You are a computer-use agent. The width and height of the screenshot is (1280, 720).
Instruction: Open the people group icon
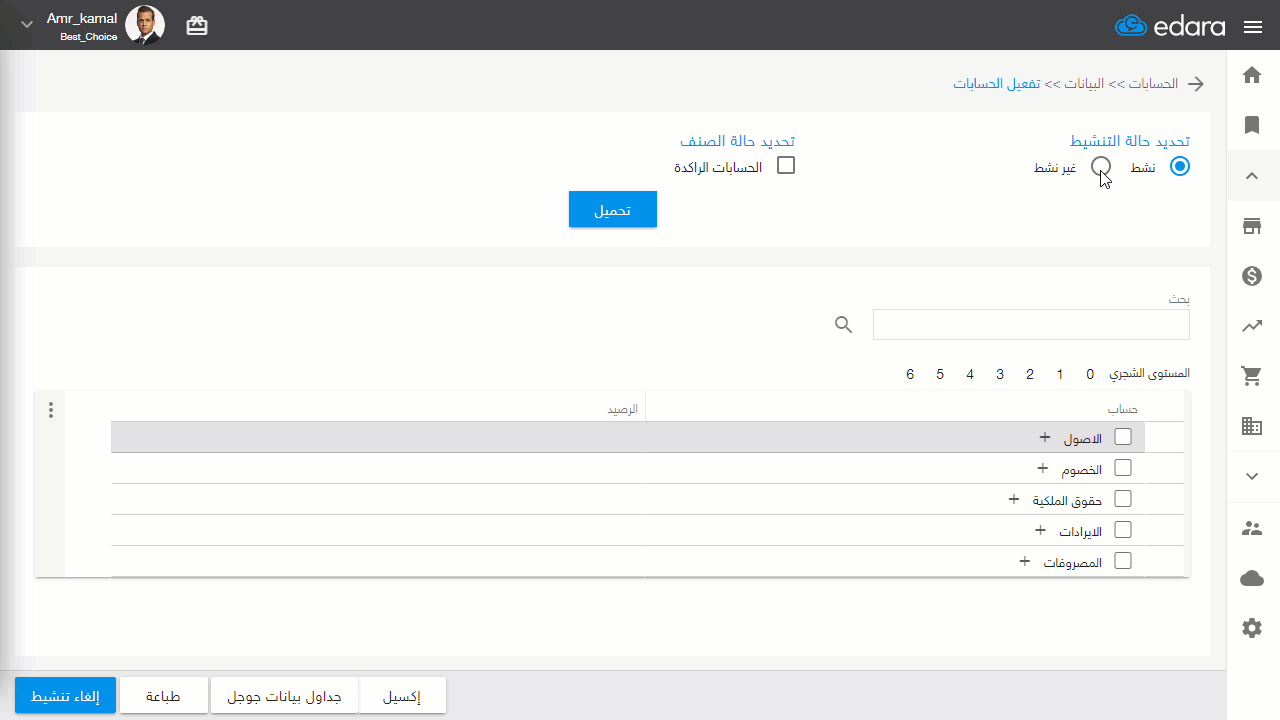click(1251, 527)
